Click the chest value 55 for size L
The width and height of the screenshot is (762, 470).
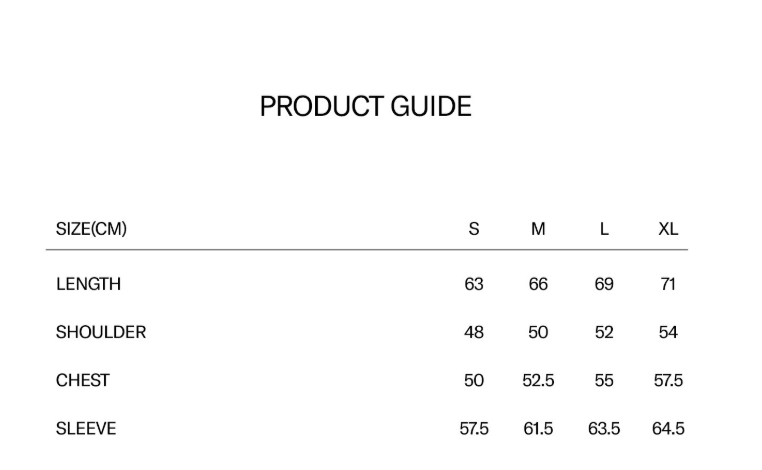pyautogui.click(x=604, y=380)
